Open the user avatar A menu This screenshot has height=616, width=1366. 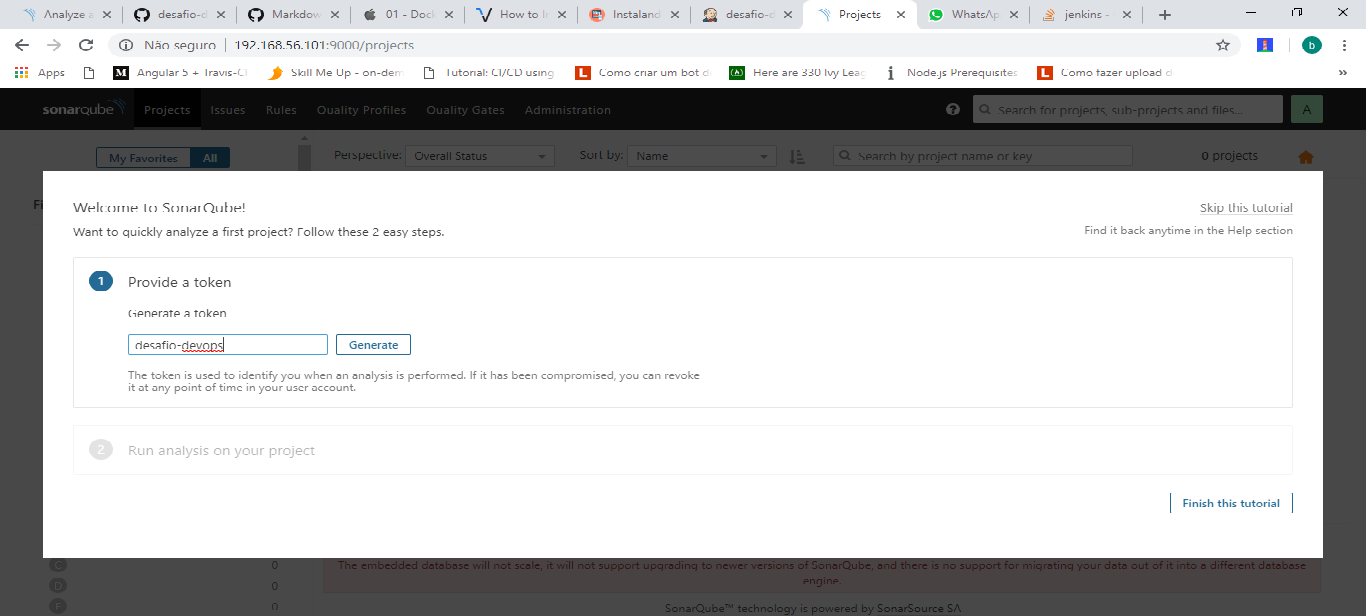[1307, 110]
